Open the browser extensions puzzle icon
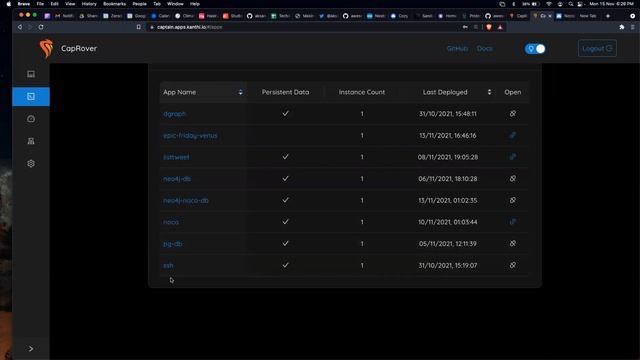This screenshot has width=640, height=360. [x=622, y=27]
